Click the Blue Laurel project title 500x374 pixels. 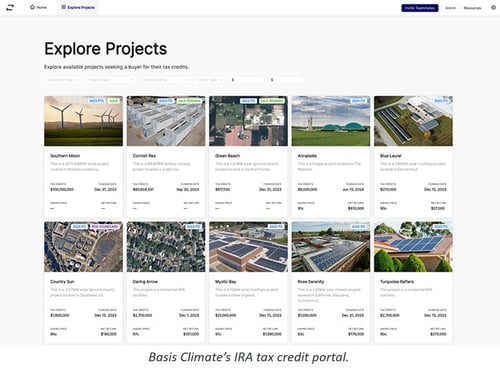coord(390,156)
